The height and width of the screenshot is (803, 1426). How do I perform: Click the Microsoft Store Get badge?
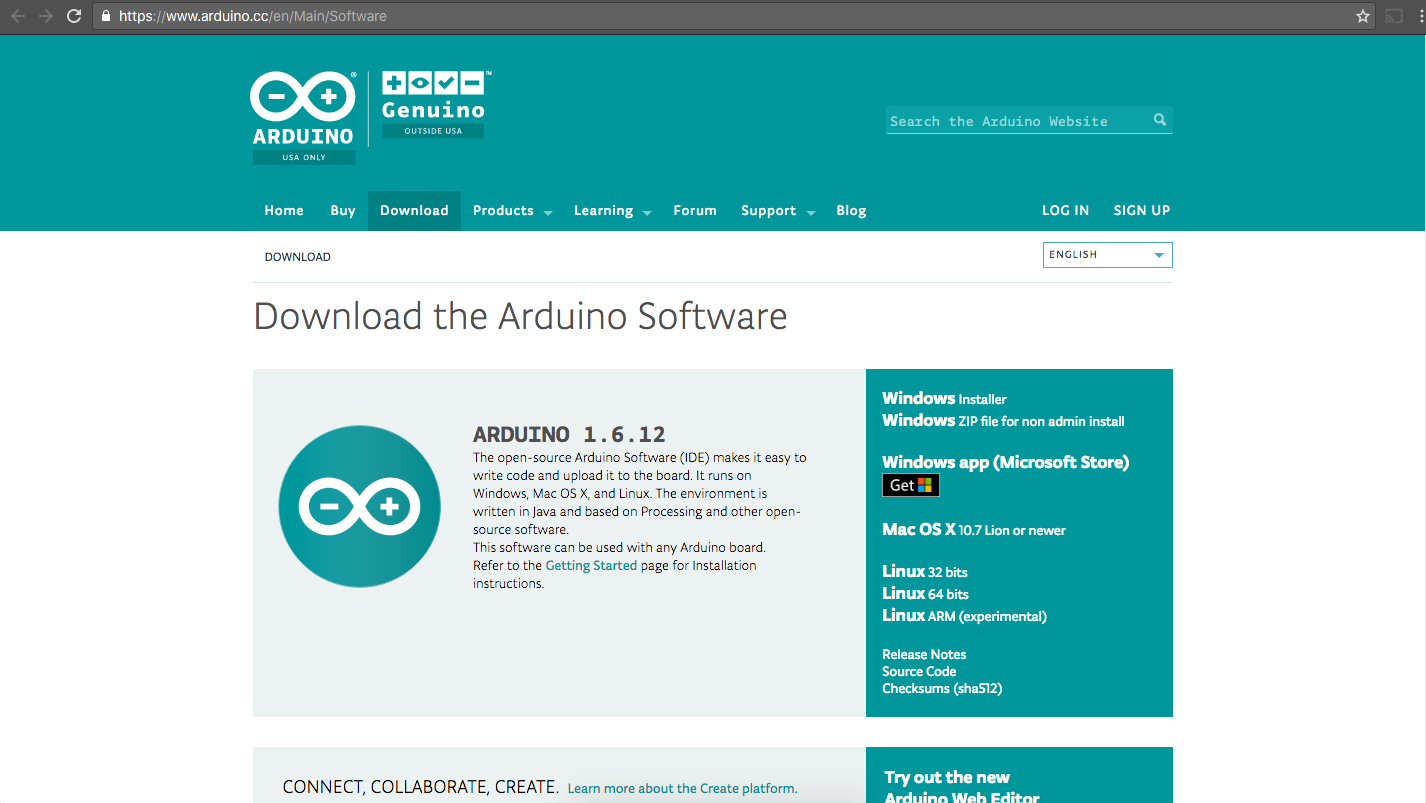(911, 485)
